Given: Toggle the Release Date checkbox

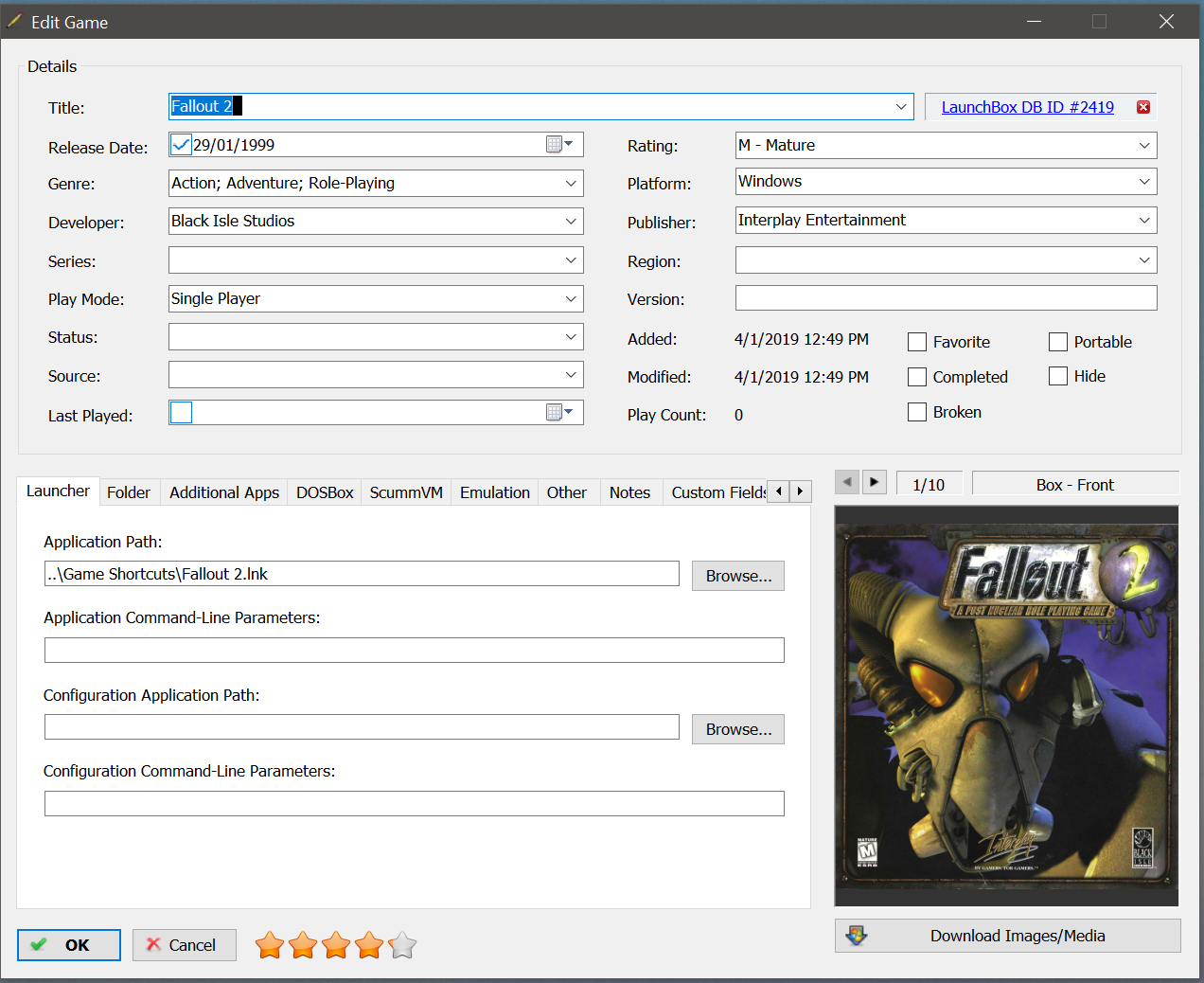Looking at the screenshot, I should [181, 145].
